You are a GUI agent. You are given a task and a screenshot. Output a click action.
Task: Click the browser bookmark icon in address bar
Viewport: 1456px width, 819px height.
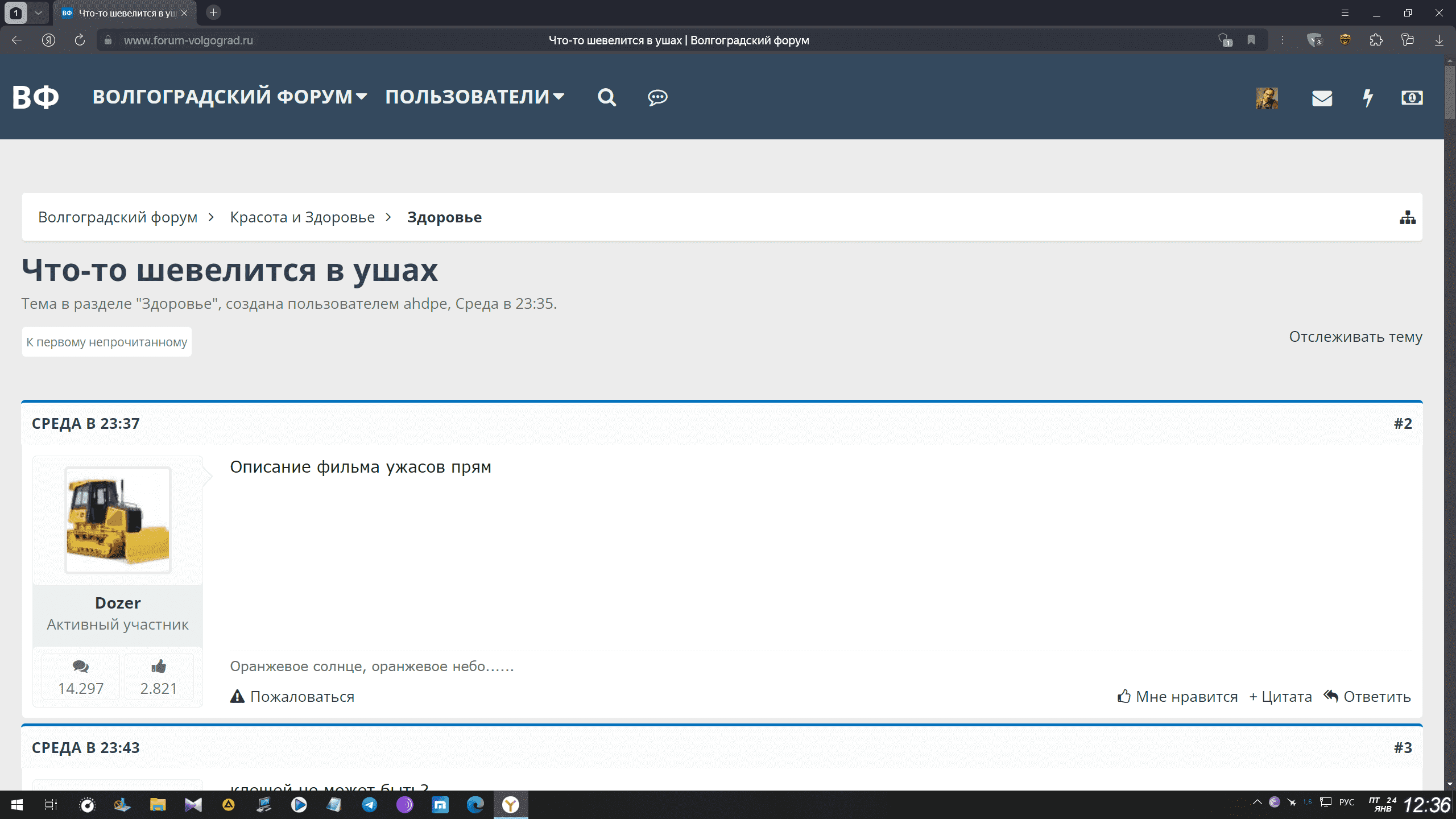(1251, 40)
